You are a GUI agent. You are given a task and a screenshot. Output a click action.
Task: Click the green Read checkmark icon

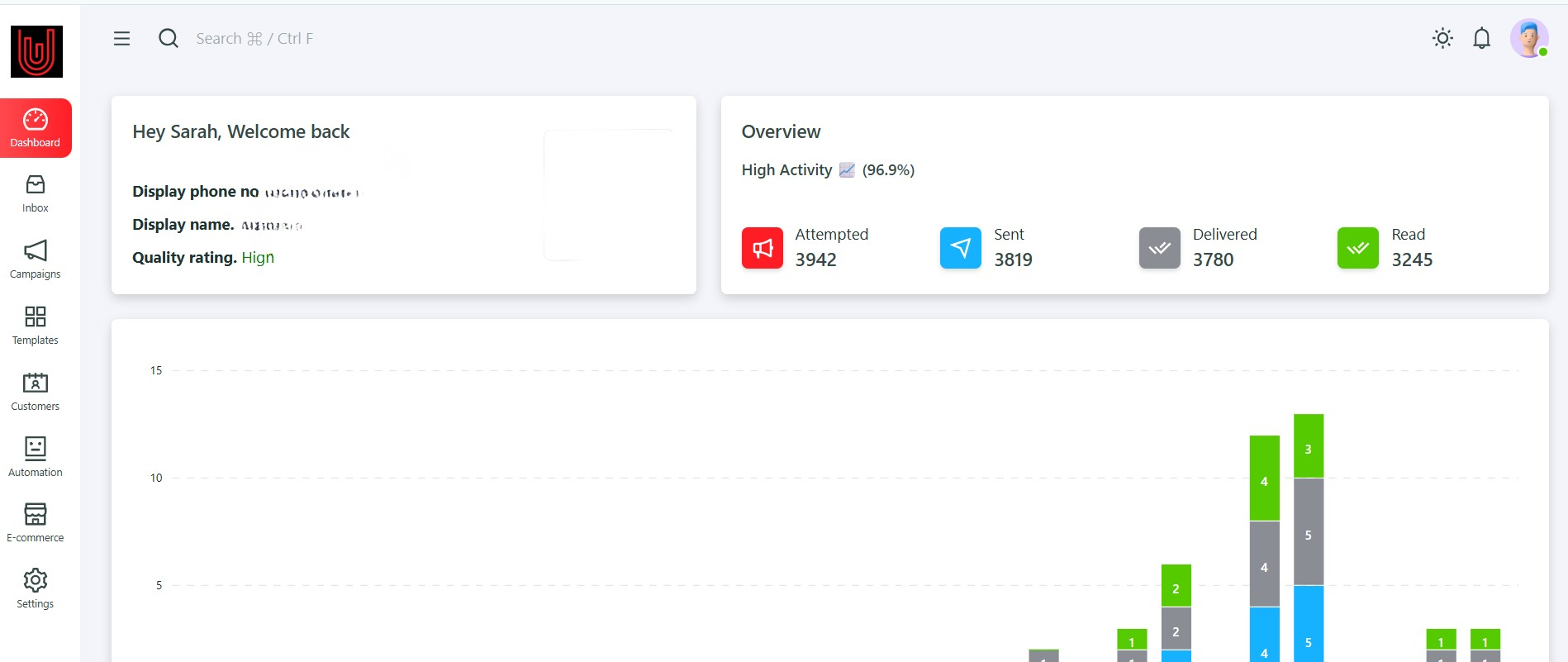1357,248
